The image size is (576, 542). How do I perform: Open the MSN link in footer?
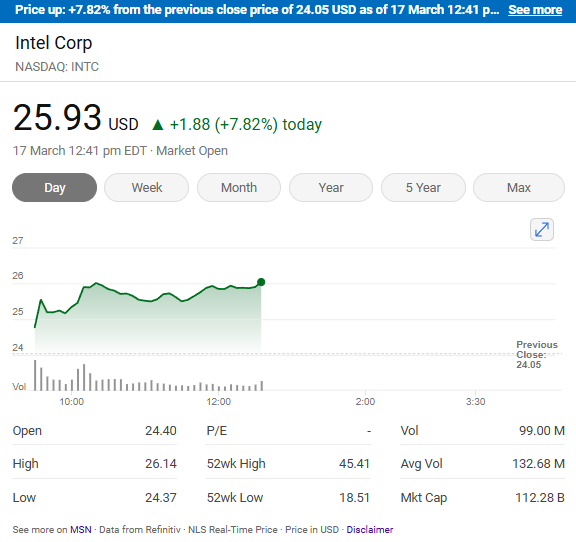[x=81, y=530]
